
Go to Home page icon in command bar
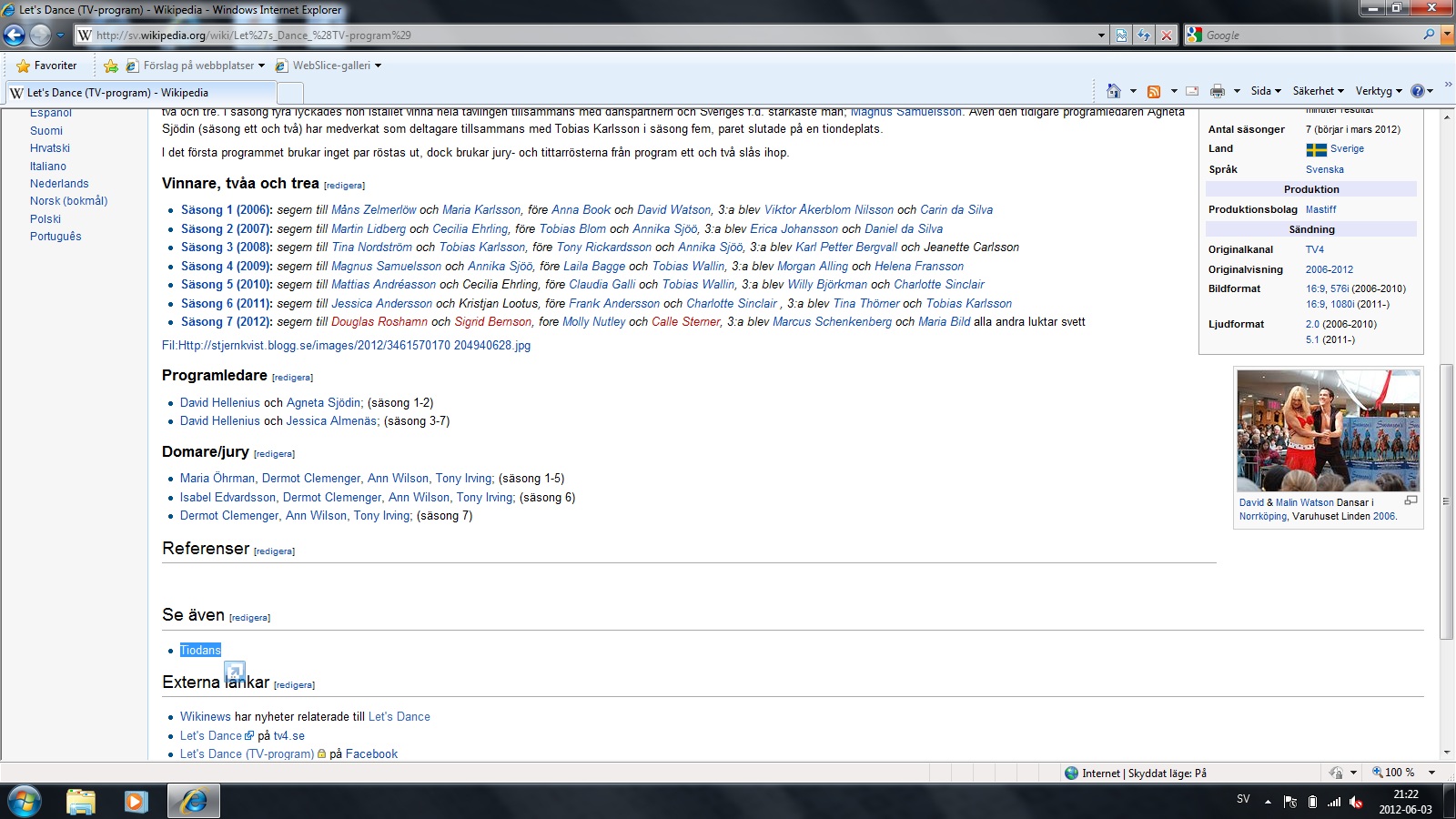[1114, 91]
